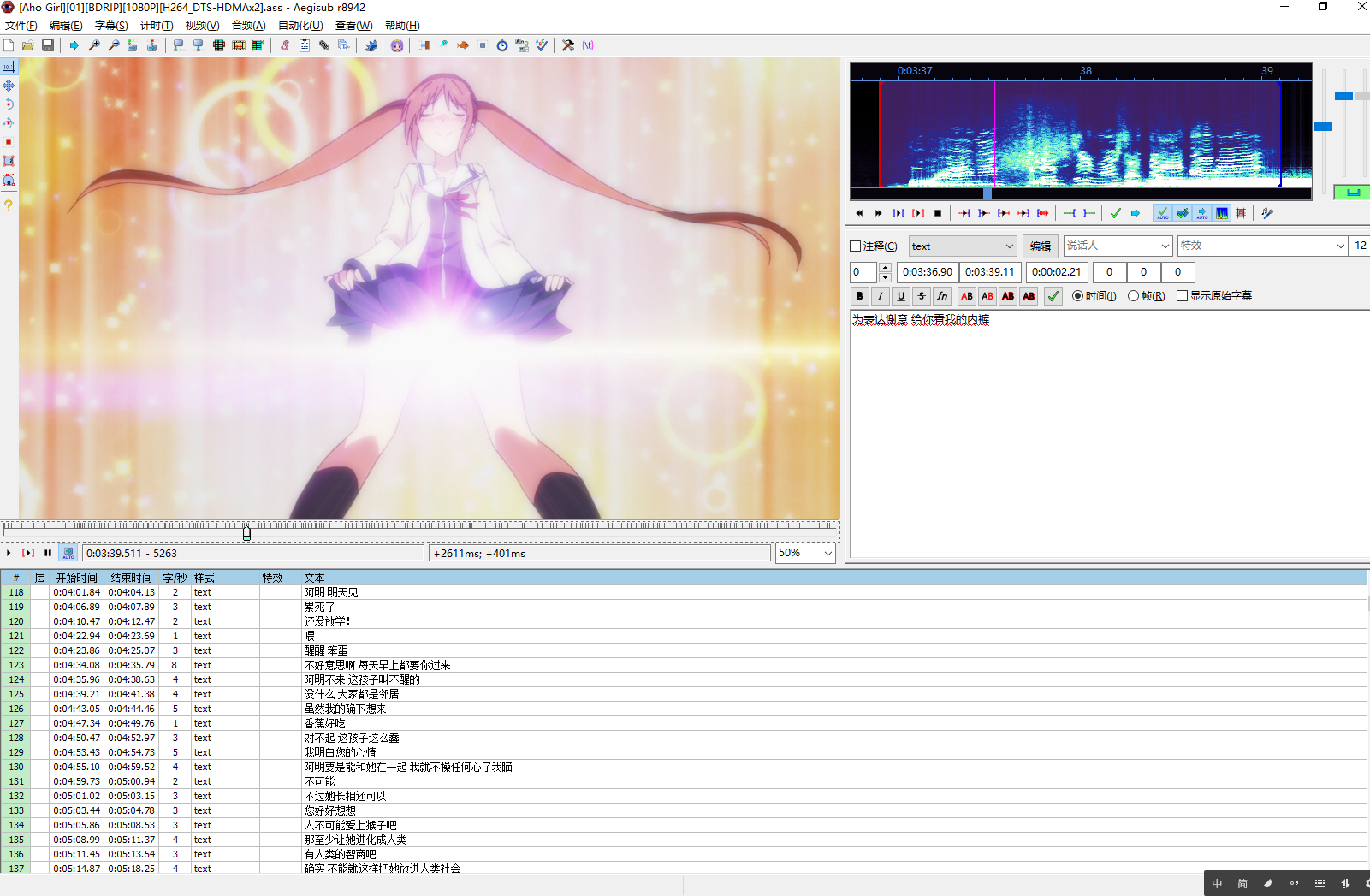
Task: Adjust audio vertical zoom slider
Action: tap(1344, 96)
